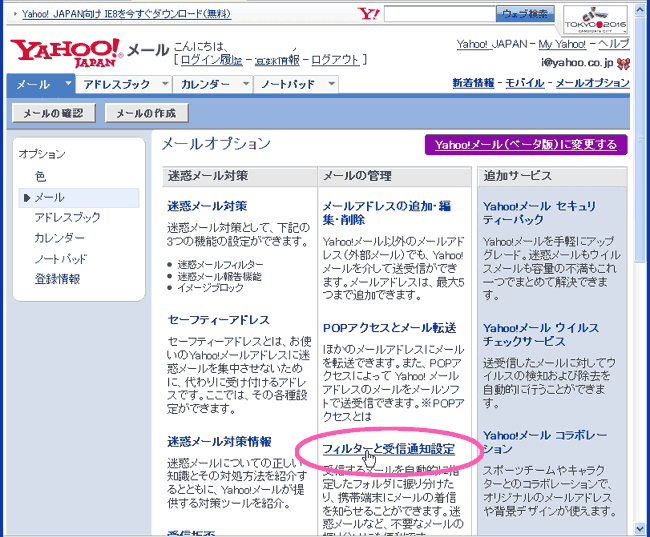Click the small Y! search logo
This screenshot has width=650, height=537.
pyautogui.click(x=368, y=14)
